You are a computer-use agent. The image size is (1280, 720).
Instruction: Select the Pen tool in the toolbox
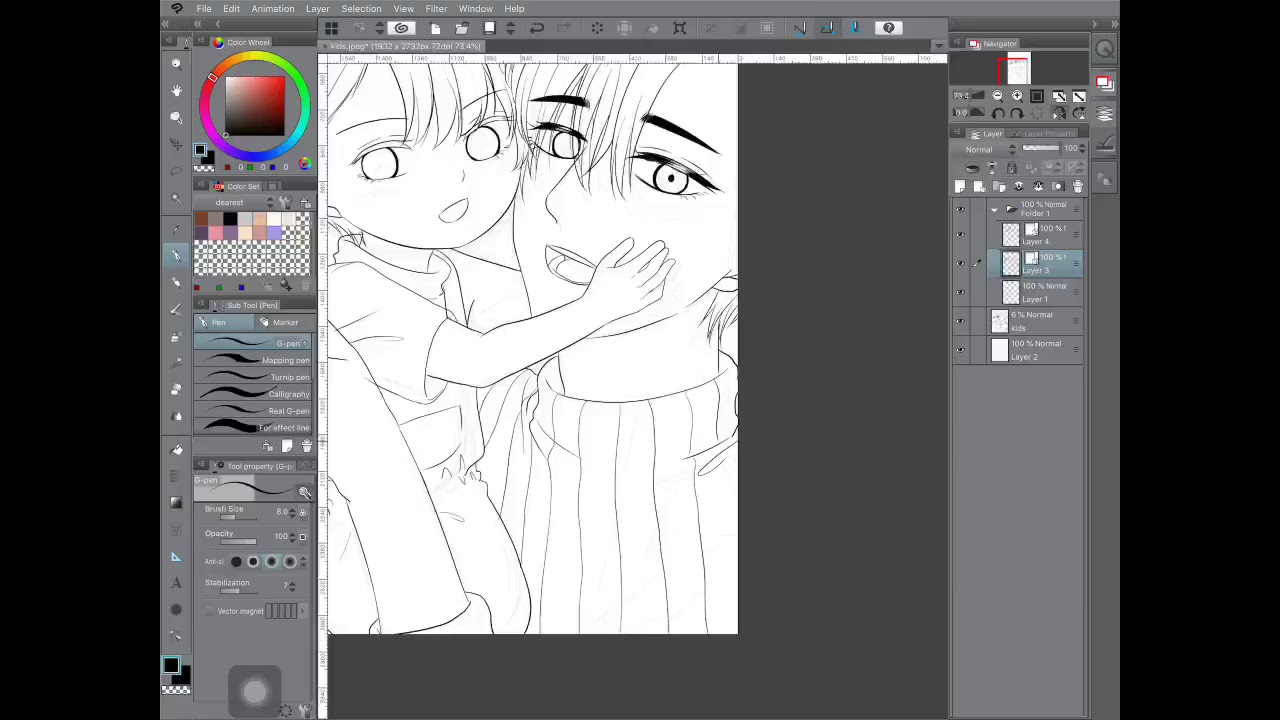pos(176,255)
